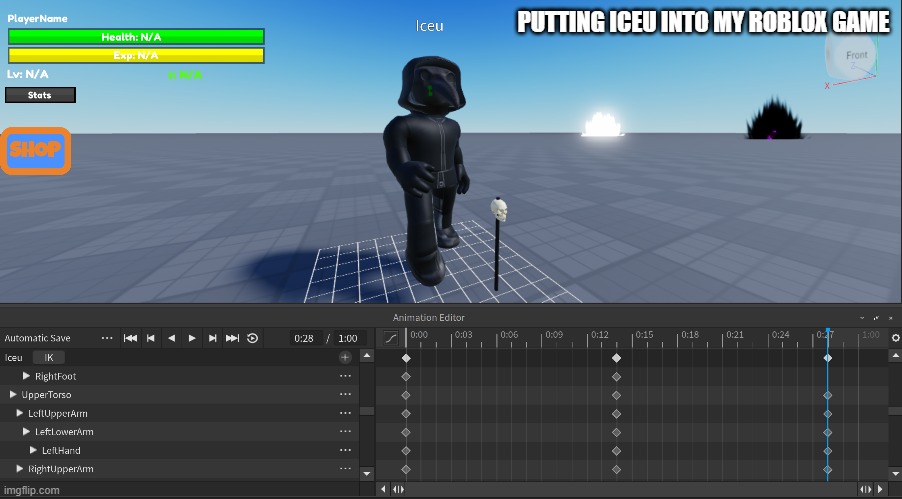This screenshot has width=902, height=499.
Task: Expand the RightFoot track
Action: click(26, 376)
